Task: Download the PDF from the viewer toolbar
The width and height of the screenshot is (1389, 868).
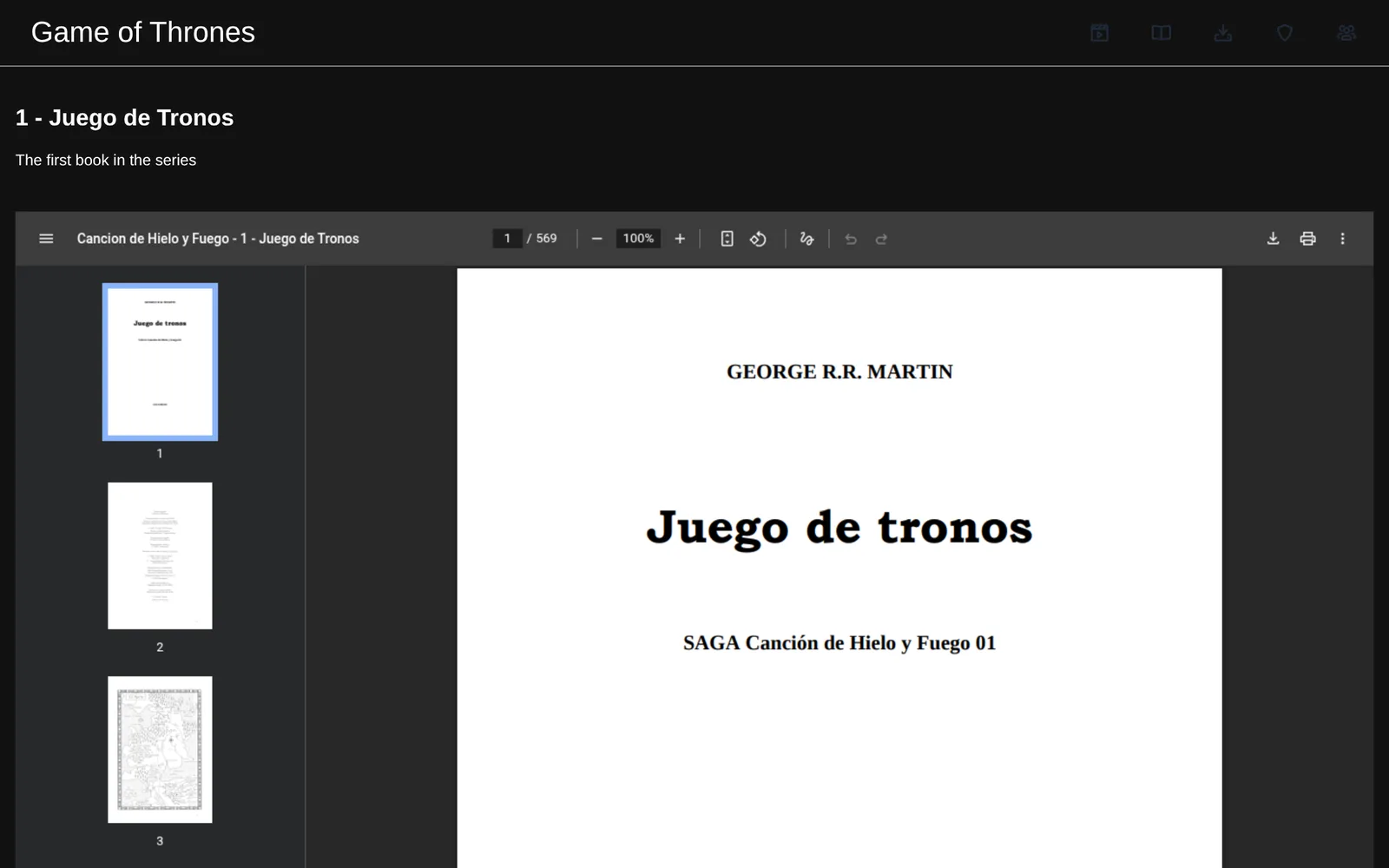Action: tap(1273, 239)
